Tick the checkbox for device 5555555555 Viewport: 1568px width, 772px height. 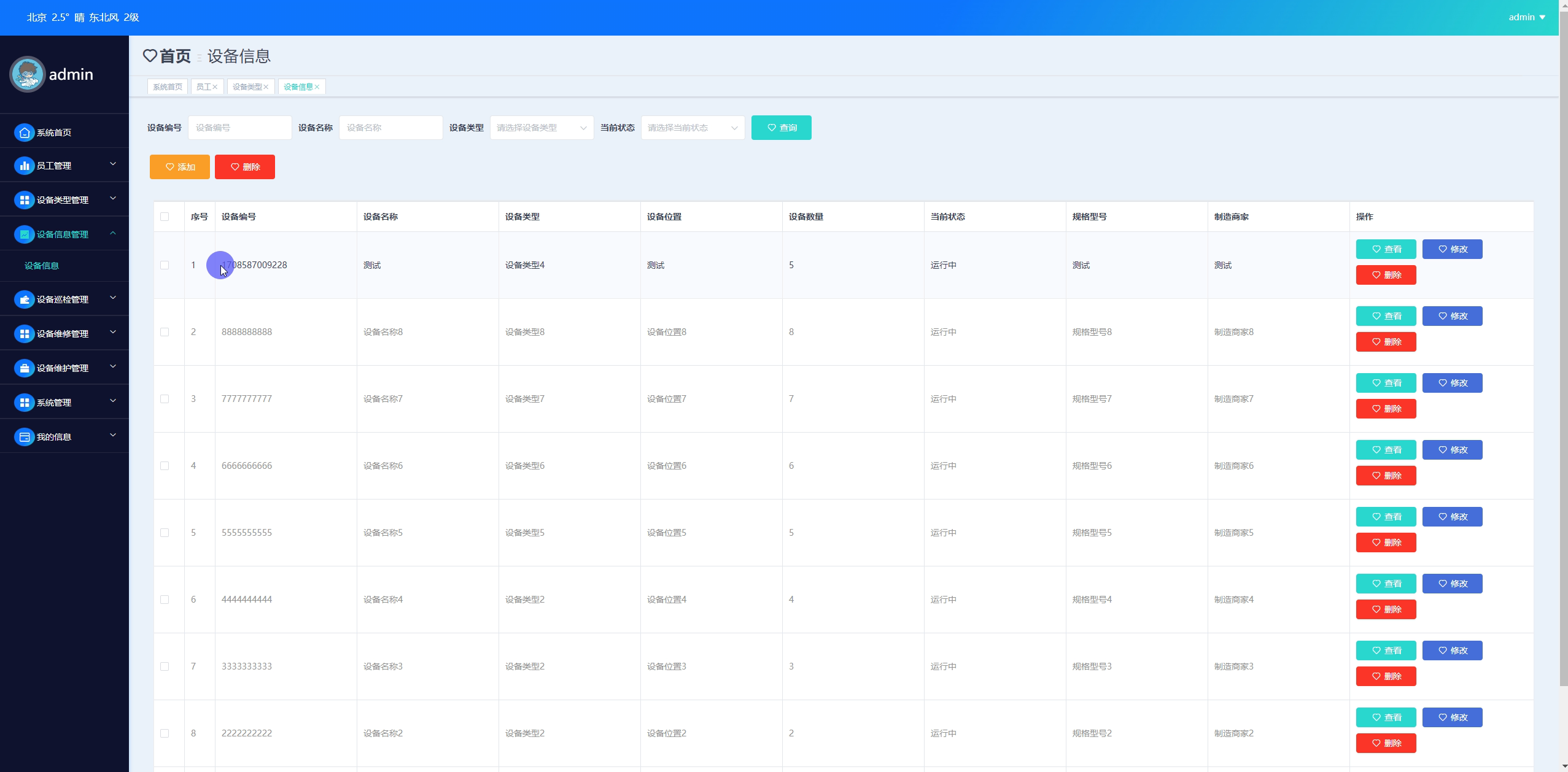click(x=165, y=533)
